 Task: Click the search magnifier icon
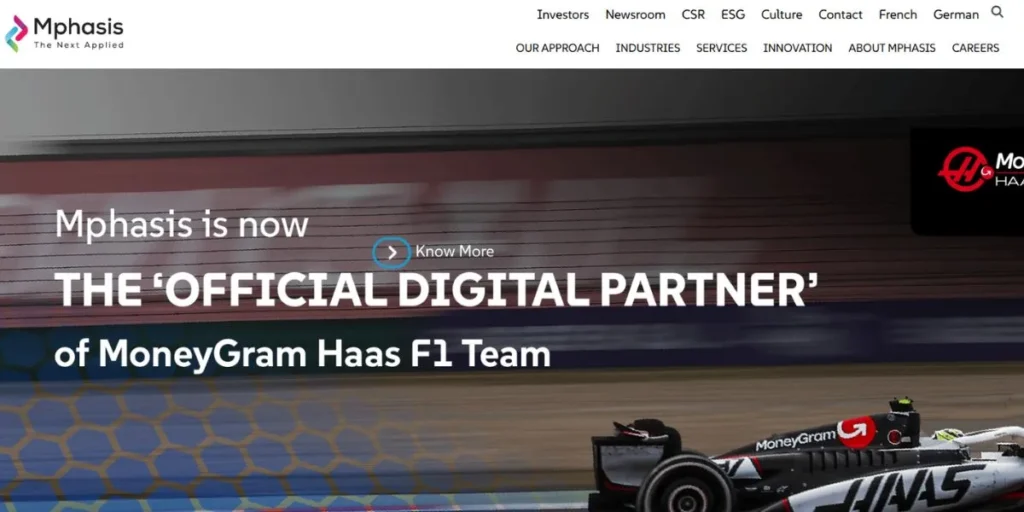[x=997, y=12]
